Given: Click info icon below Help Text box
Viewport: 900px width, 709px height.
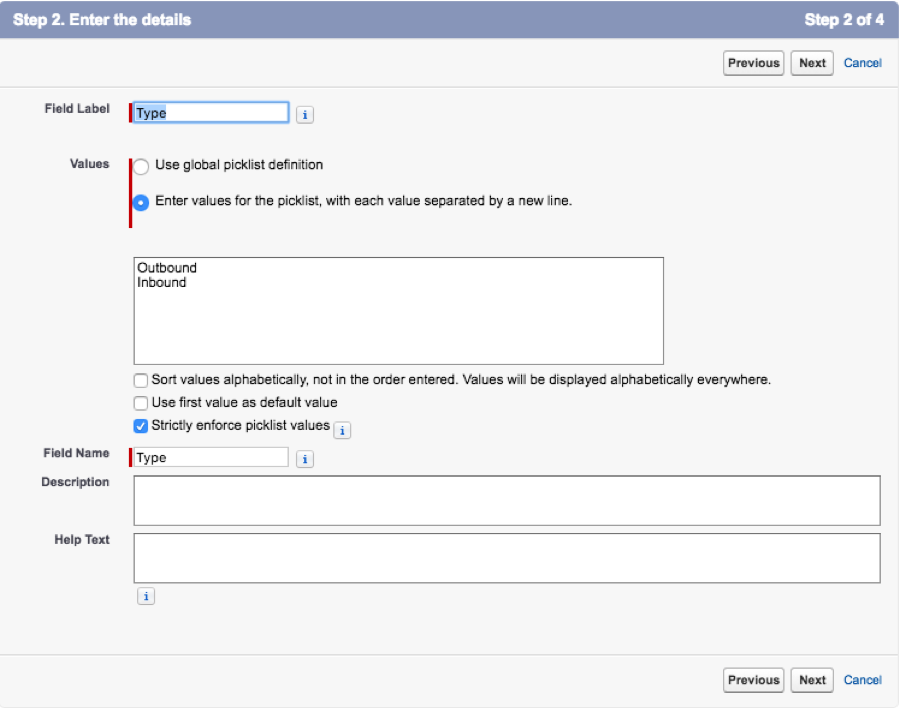Looking at the screenshot, I should tap(146, 596).
